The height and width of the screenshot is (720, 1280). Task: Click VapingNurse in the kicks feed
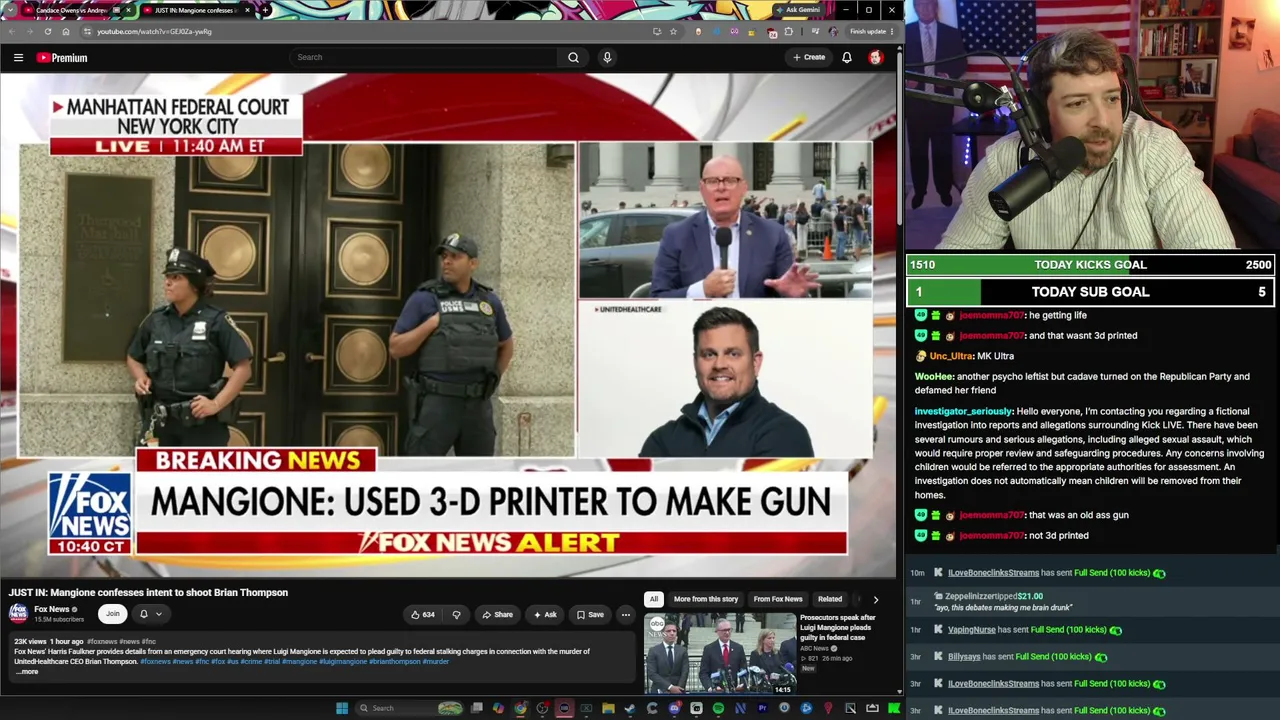coord(971,630)
